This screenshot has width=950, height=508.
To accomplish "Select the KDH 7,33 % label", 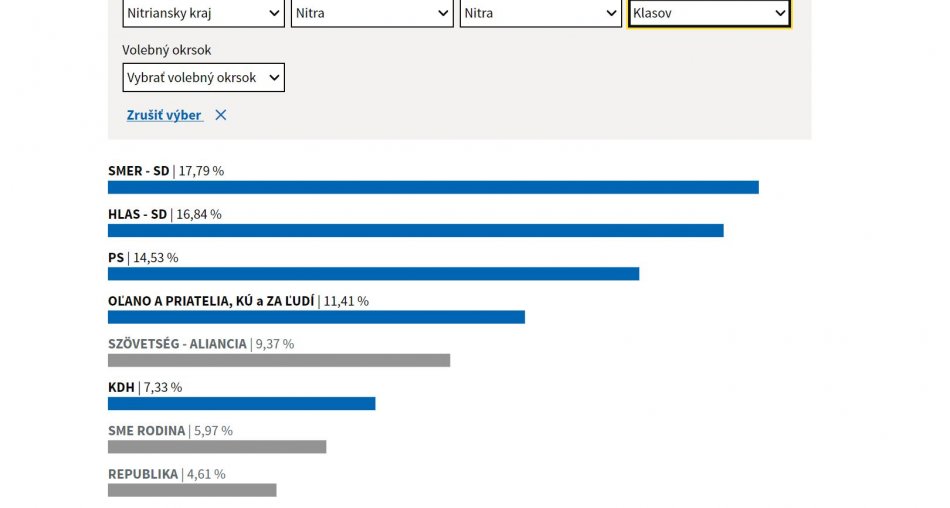I will [145, 387].
